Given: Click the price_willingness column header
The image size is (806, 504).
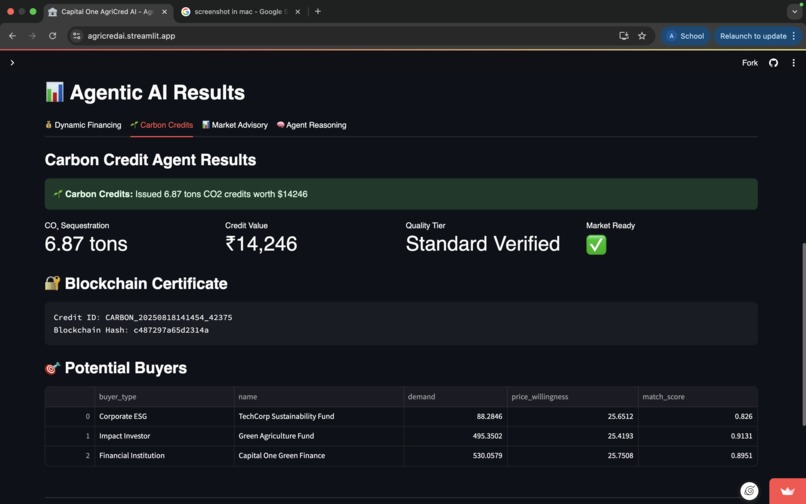Looking at the screenshot, I should point(573,397).
